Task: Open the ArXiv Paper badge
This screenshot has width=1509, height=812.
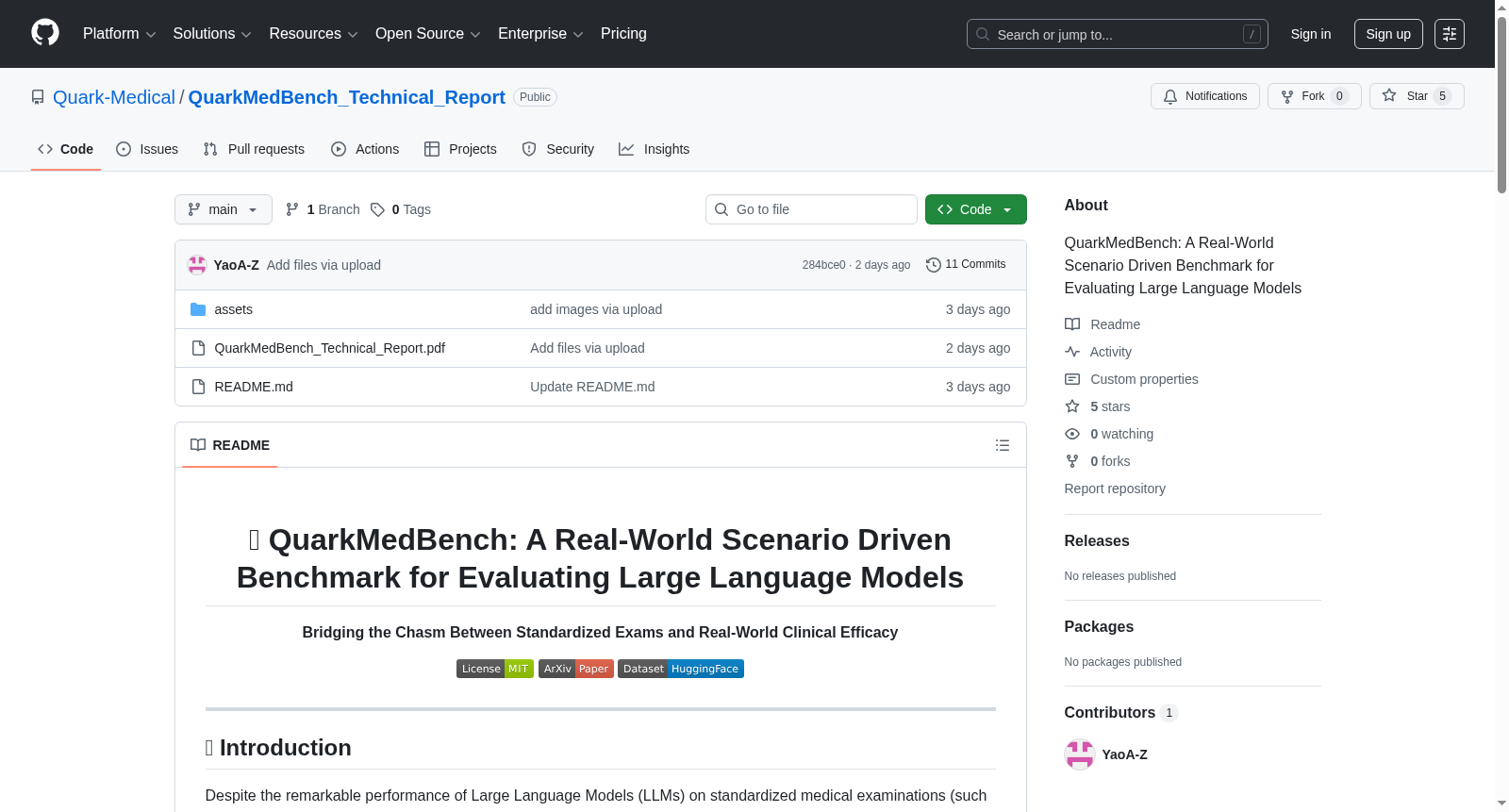Action: tap(576, 669)
